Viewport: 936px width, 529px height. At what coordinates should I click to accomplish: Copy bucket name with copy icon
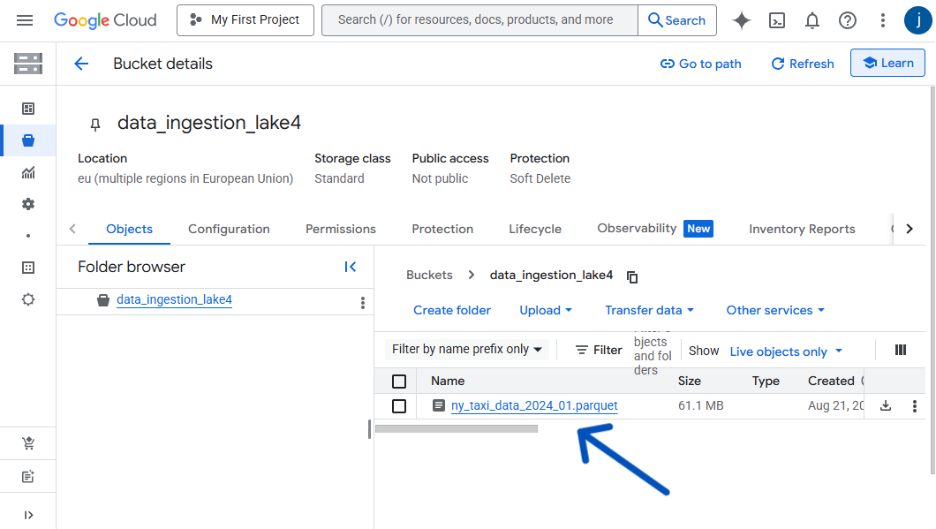click(632, 276)
